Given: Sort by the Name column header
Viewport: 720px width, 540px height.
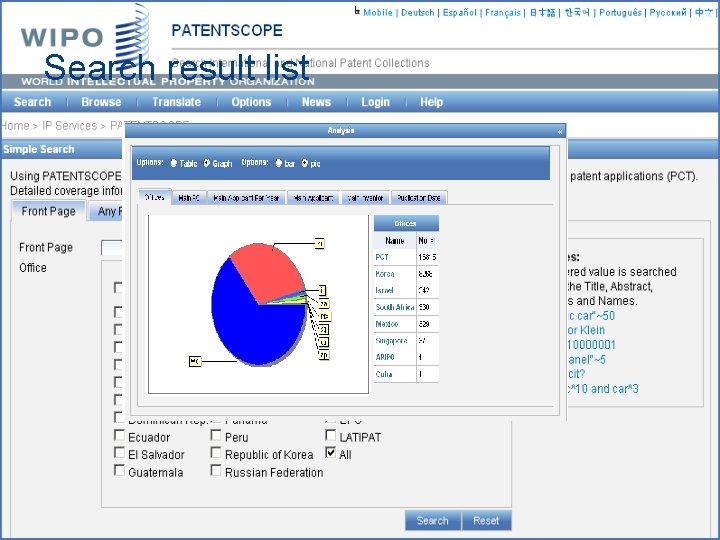Looking at the screenshot, I should [395, 241].
